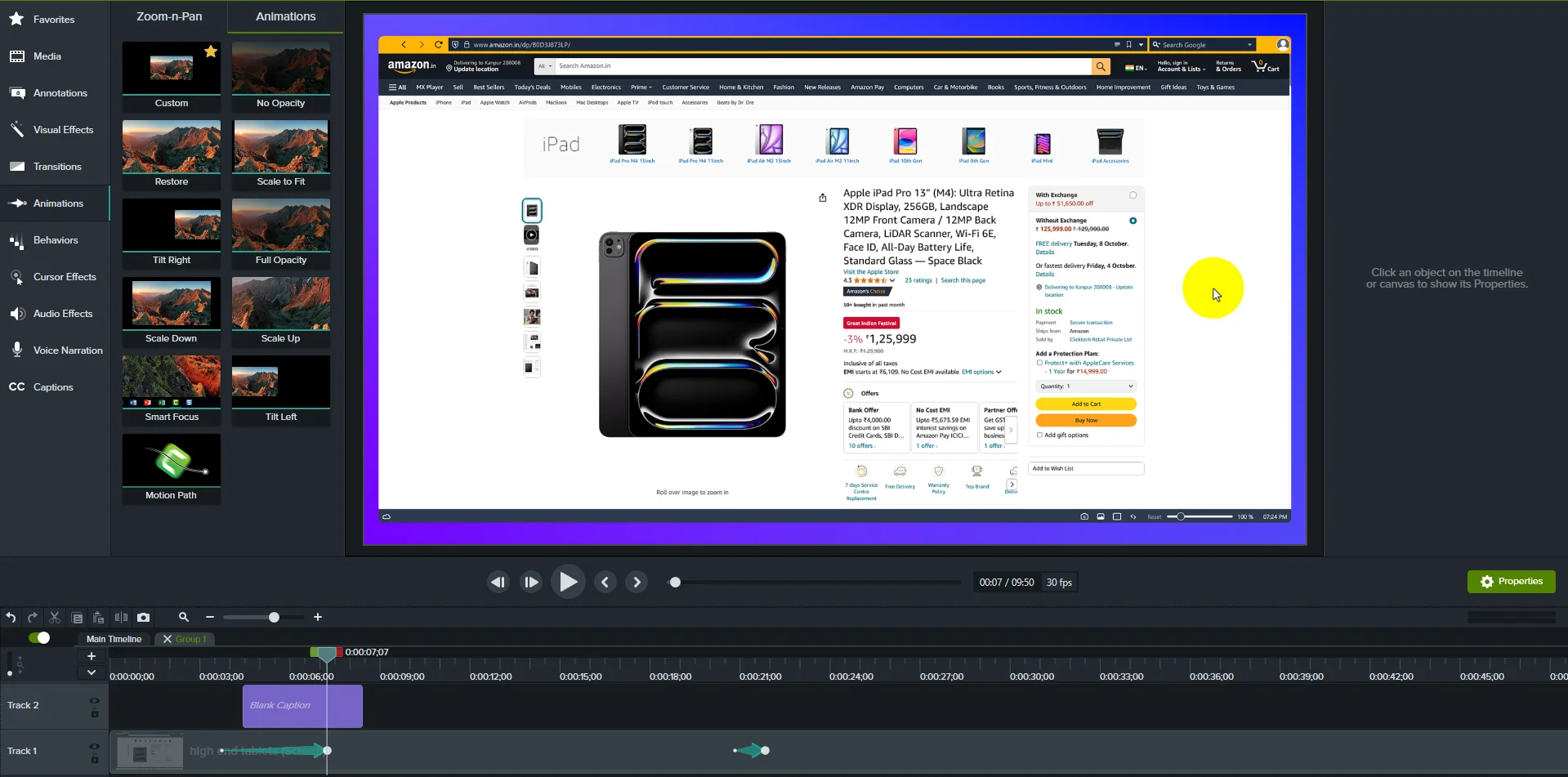1568x777 pixels.
Task: Lock Track 1
Action: click(x=95, y=759)
